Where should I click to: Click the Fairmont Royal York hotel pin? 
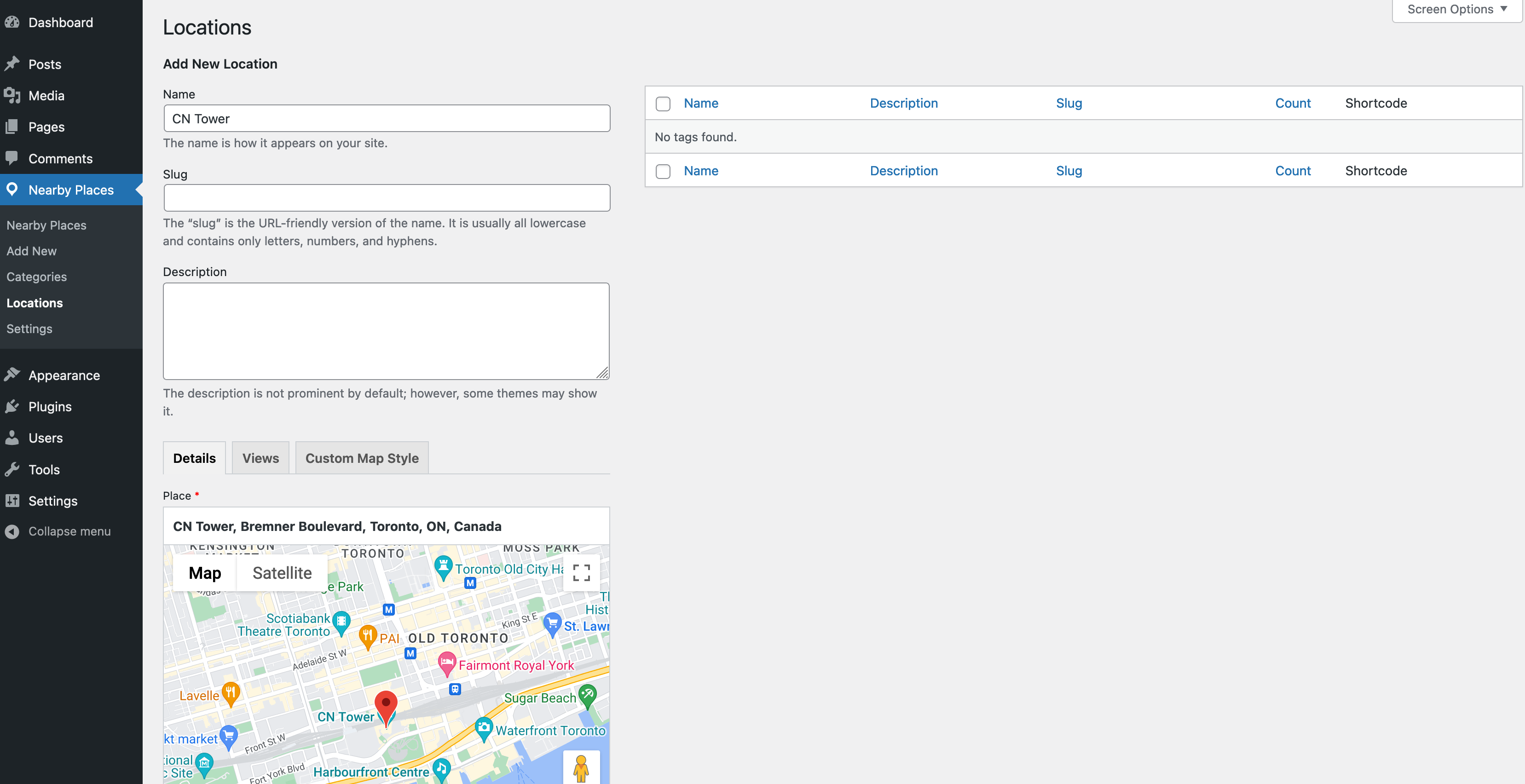[447, 664]
